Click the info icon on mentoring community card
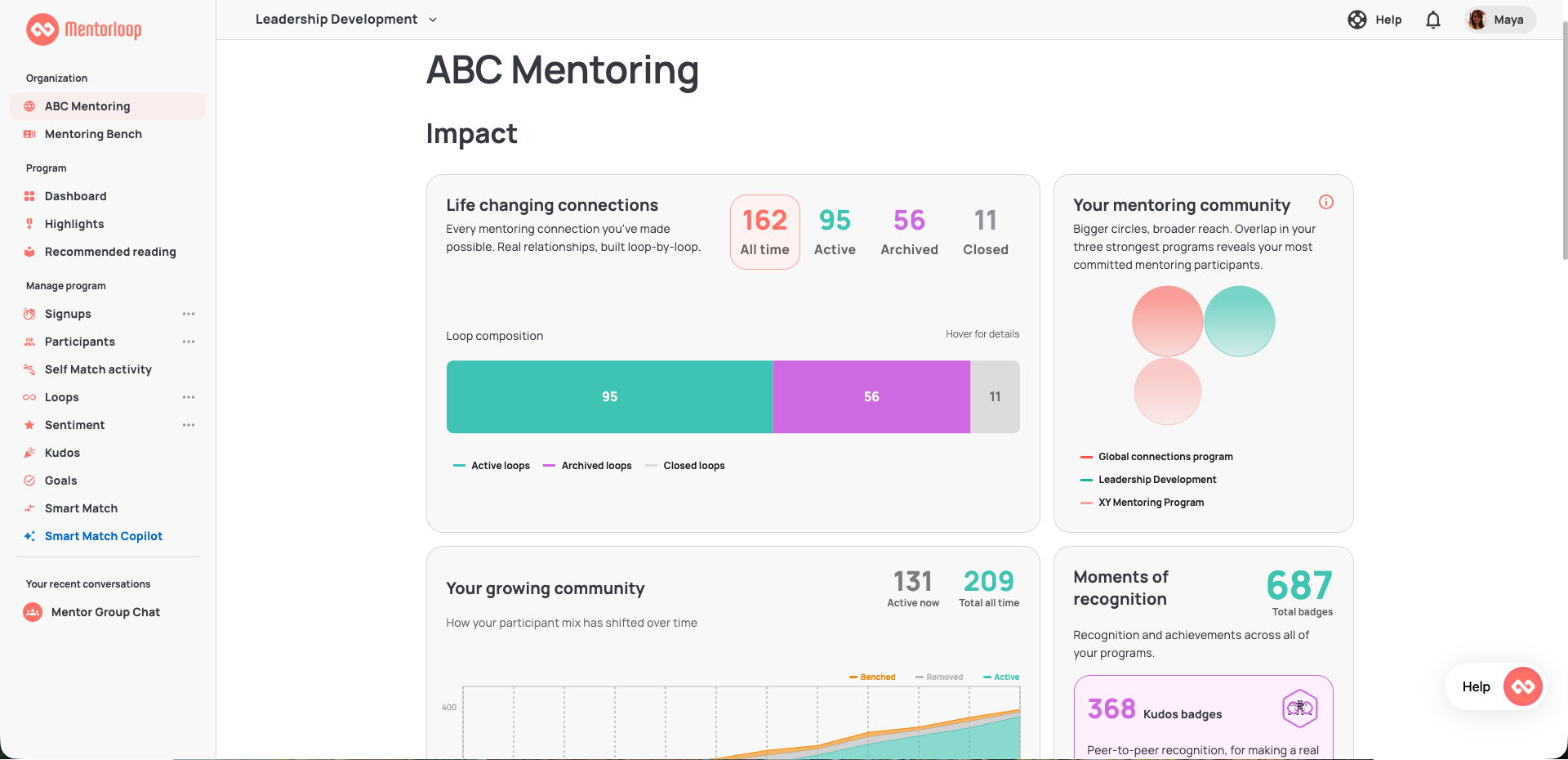 click(1326, 202)
